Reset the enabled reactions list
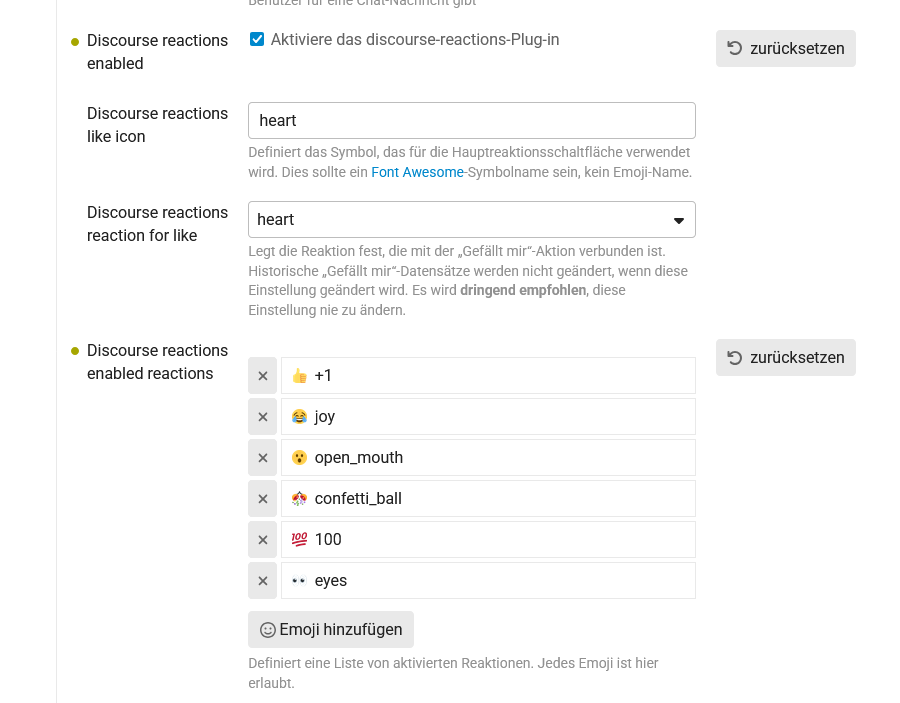This screenshot has width=900, height=703. [x=785, y=357]
